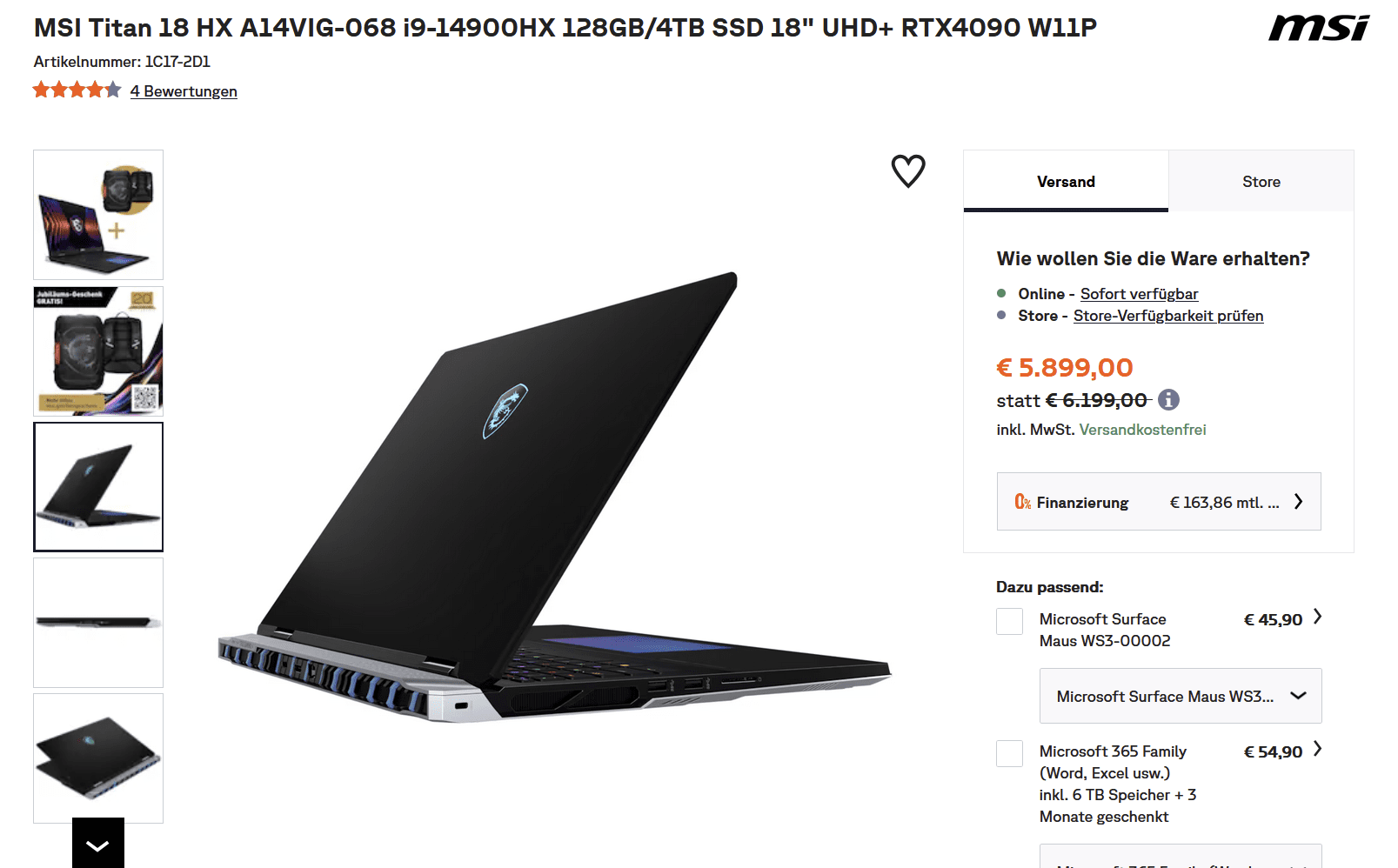Click the Sofort verfügbar link
The width and height of the screenshot is (1398, 868).
(1139, 294)
